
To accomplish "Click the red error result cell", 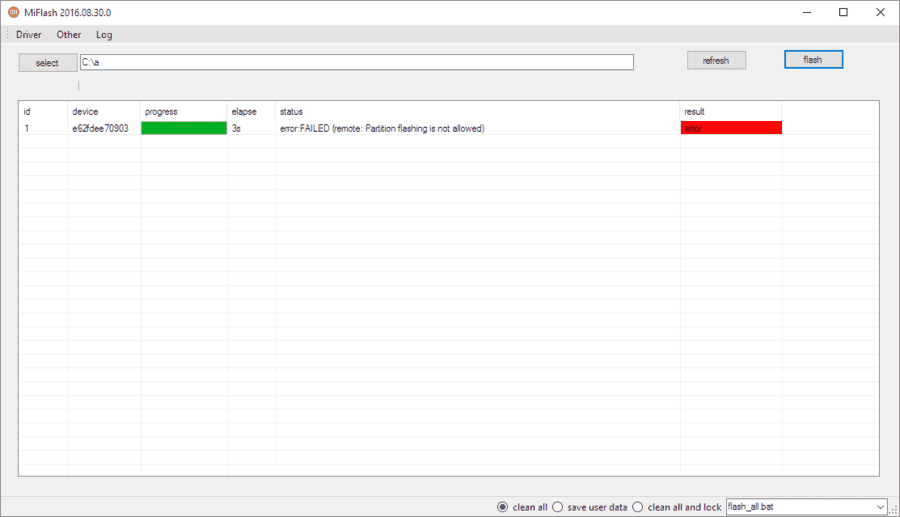I will [x=731, y=128].
